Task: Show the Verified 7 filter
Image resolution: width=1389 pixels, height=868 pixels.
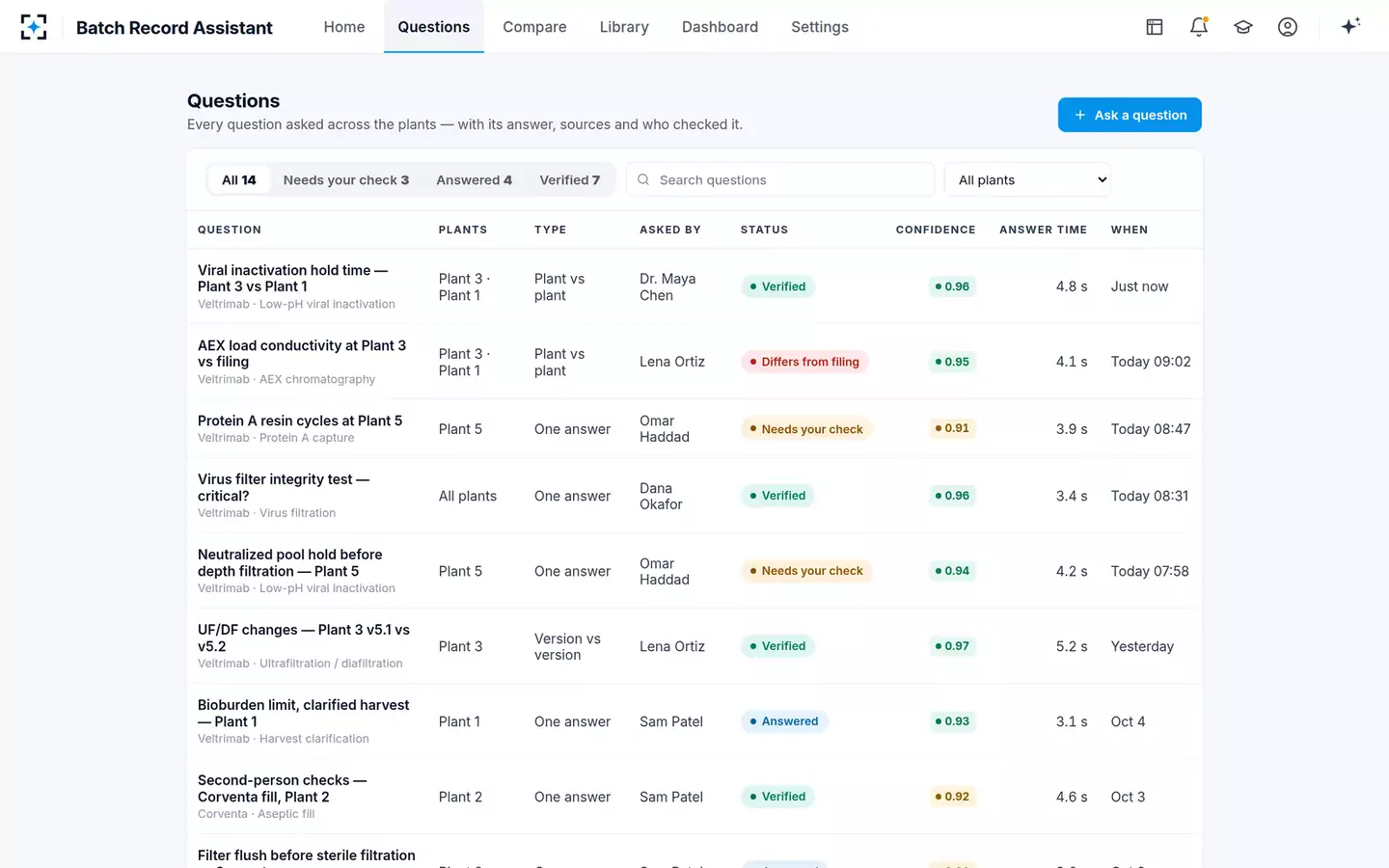Action: 569,179
